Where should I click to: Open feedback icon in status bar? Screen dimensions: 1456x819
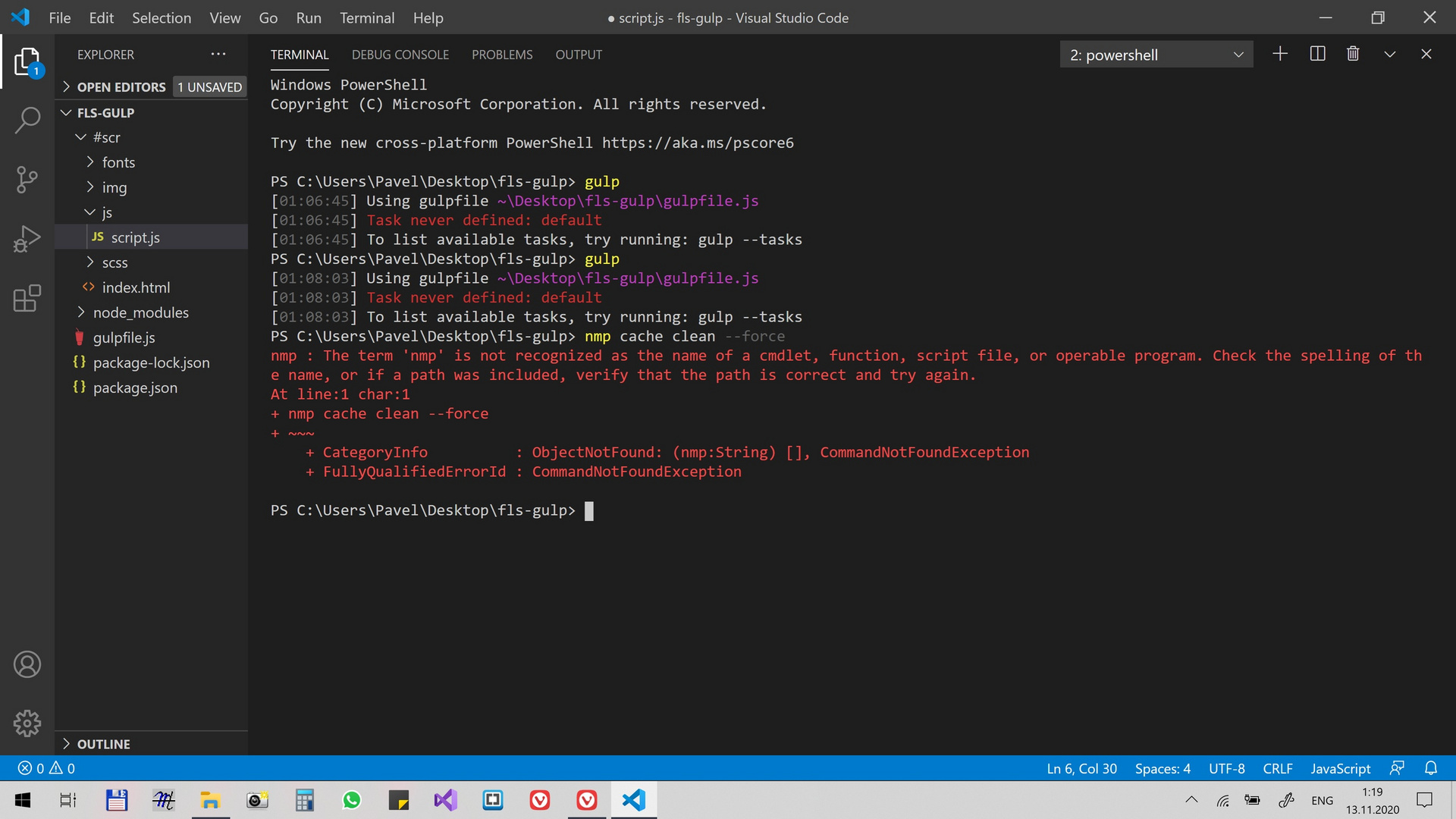coord(1397,768)
